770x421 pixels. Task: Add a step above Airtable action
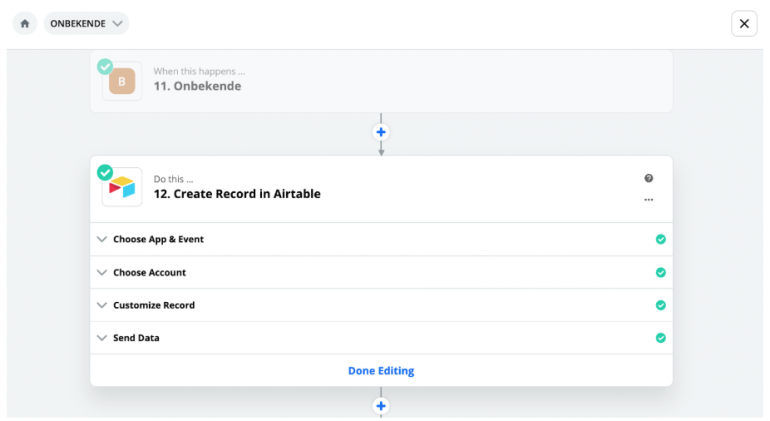coord(381,132)
